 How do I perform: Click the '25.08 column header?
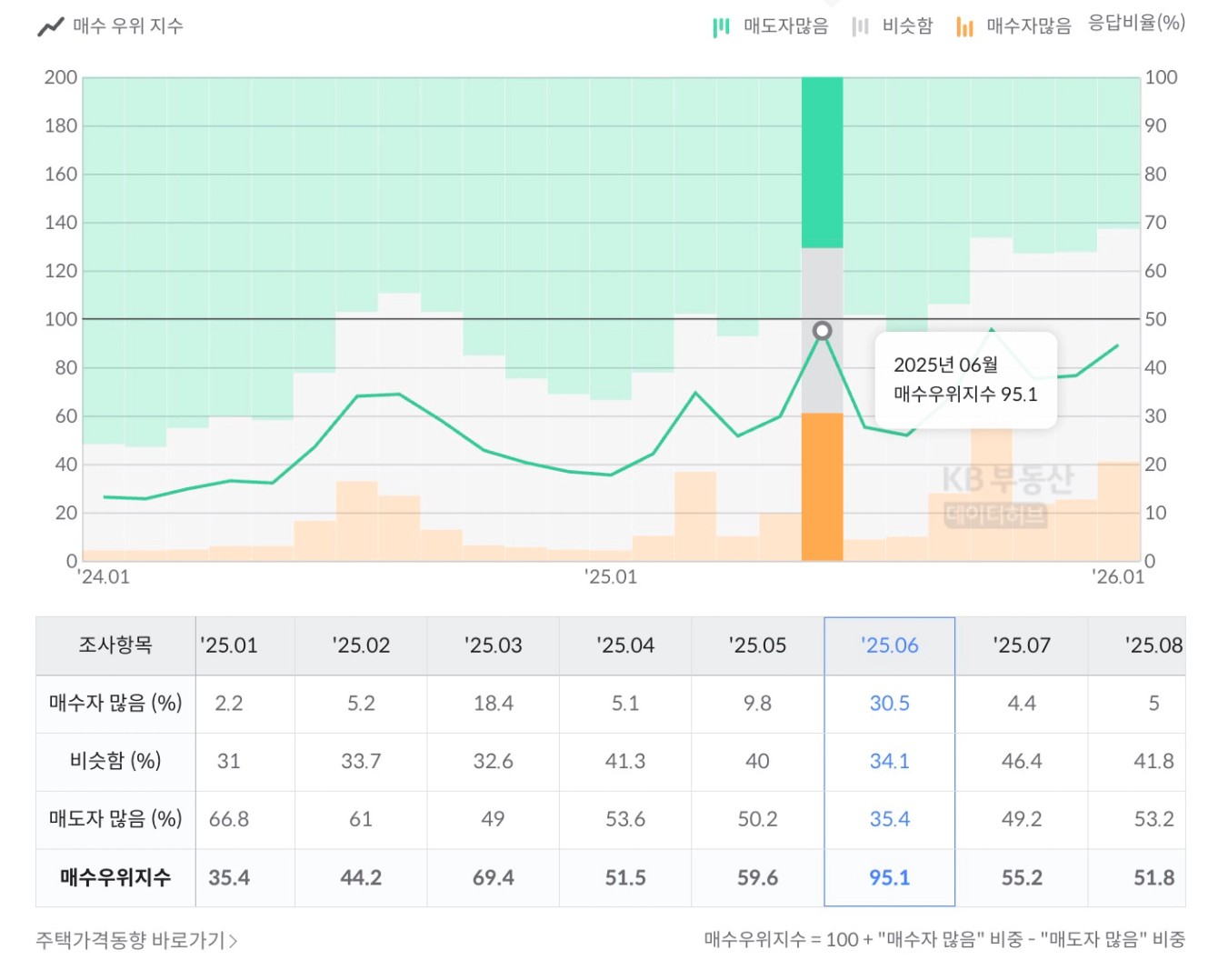pyautogui.click(x=1153, y=645)
